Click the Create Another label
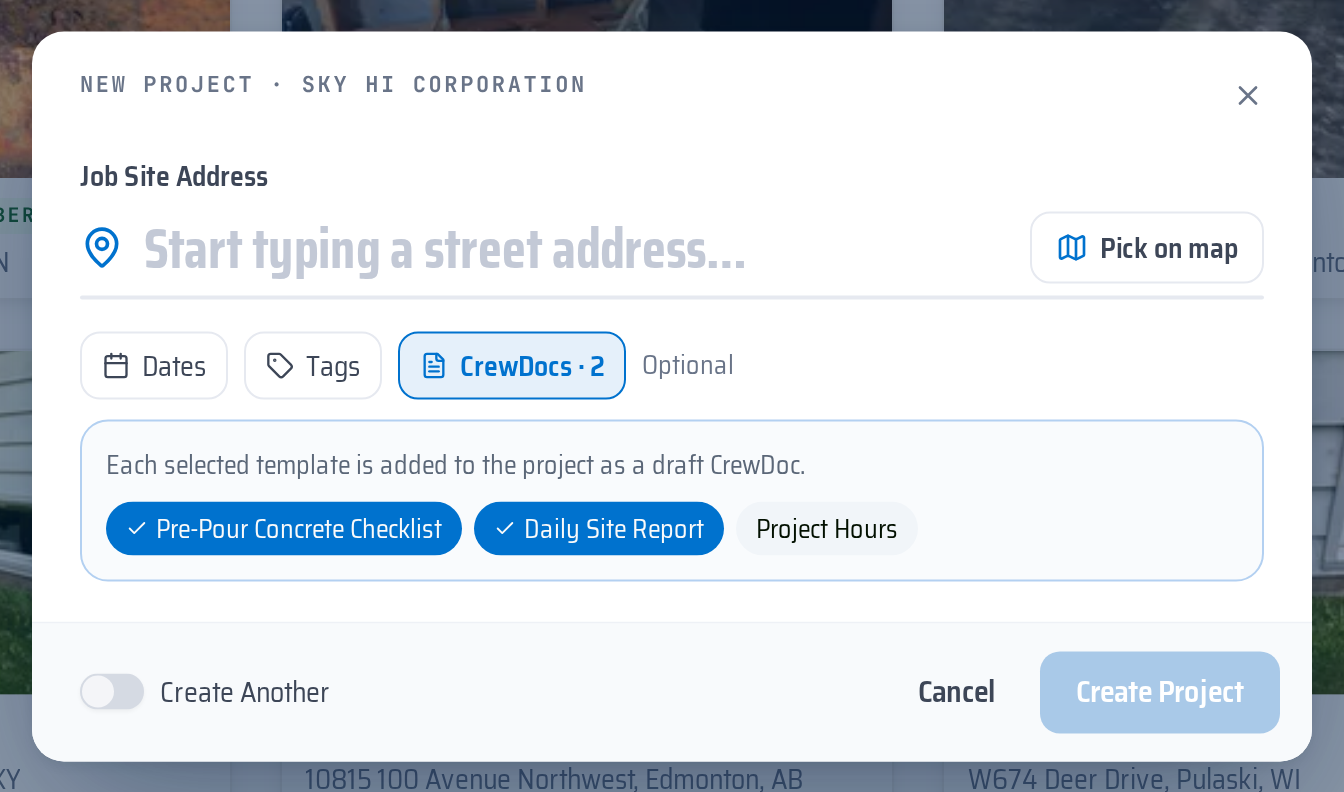This screenshot has height=792, width=1344. tap(245, 692)
